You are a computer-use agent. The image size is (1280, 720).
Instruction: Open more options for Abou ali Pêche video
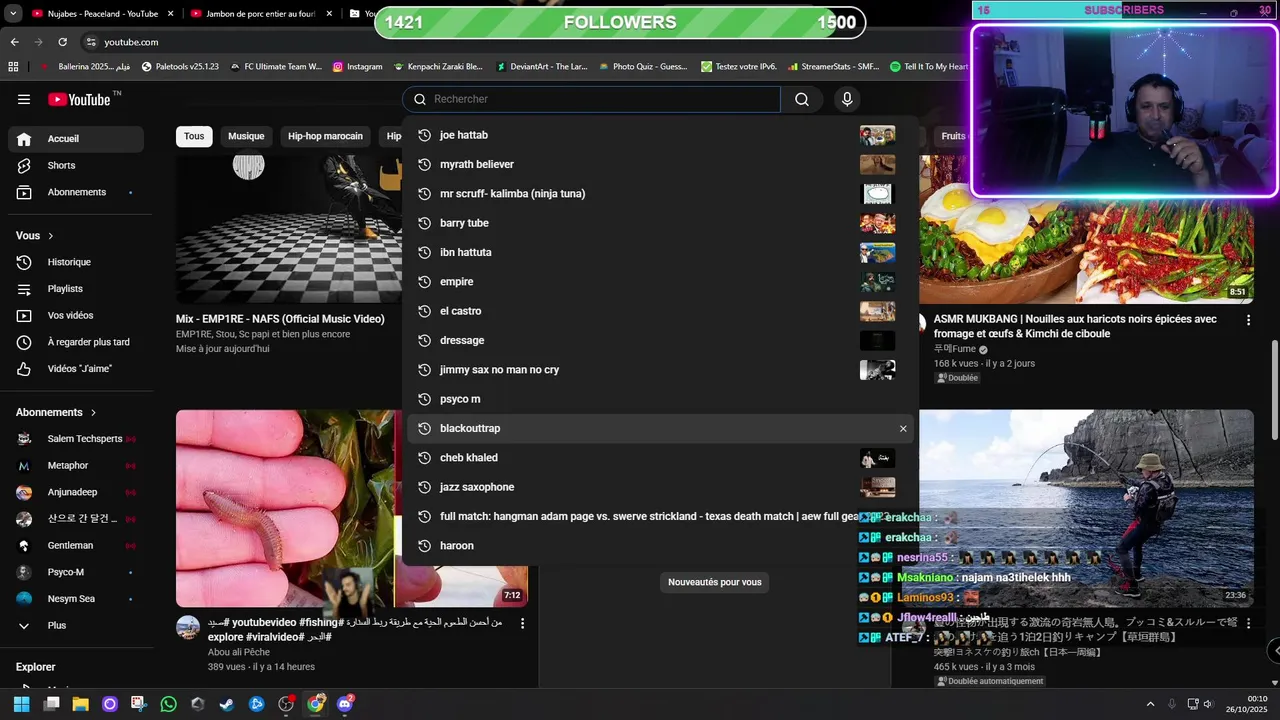(x=522, y=623)
